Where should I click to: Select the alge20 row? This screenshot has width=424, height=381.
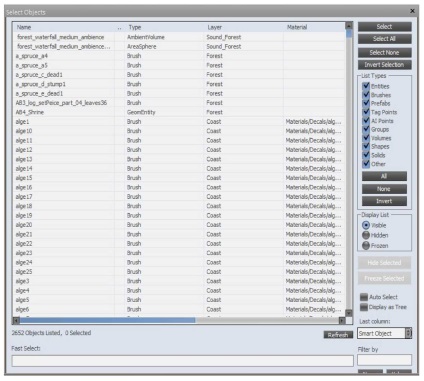[179, 225]
